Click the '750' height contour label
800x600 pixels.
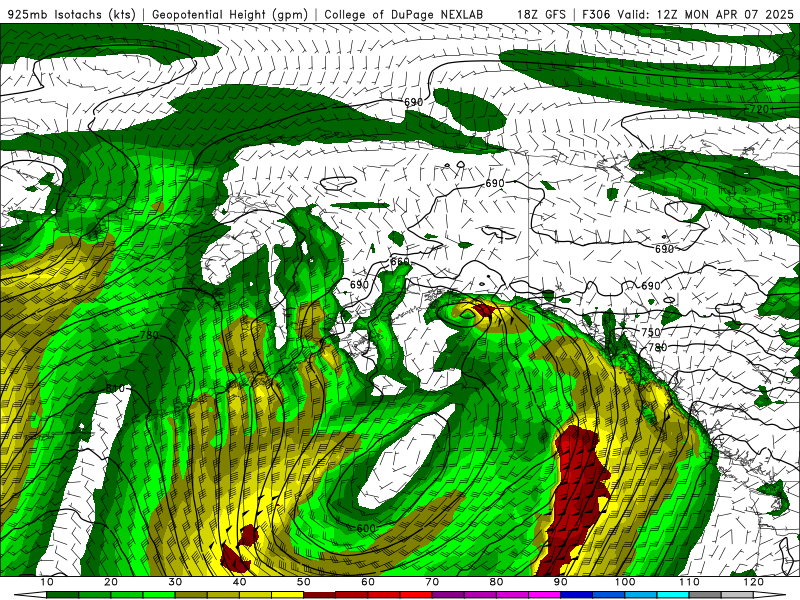click(651, 332)
